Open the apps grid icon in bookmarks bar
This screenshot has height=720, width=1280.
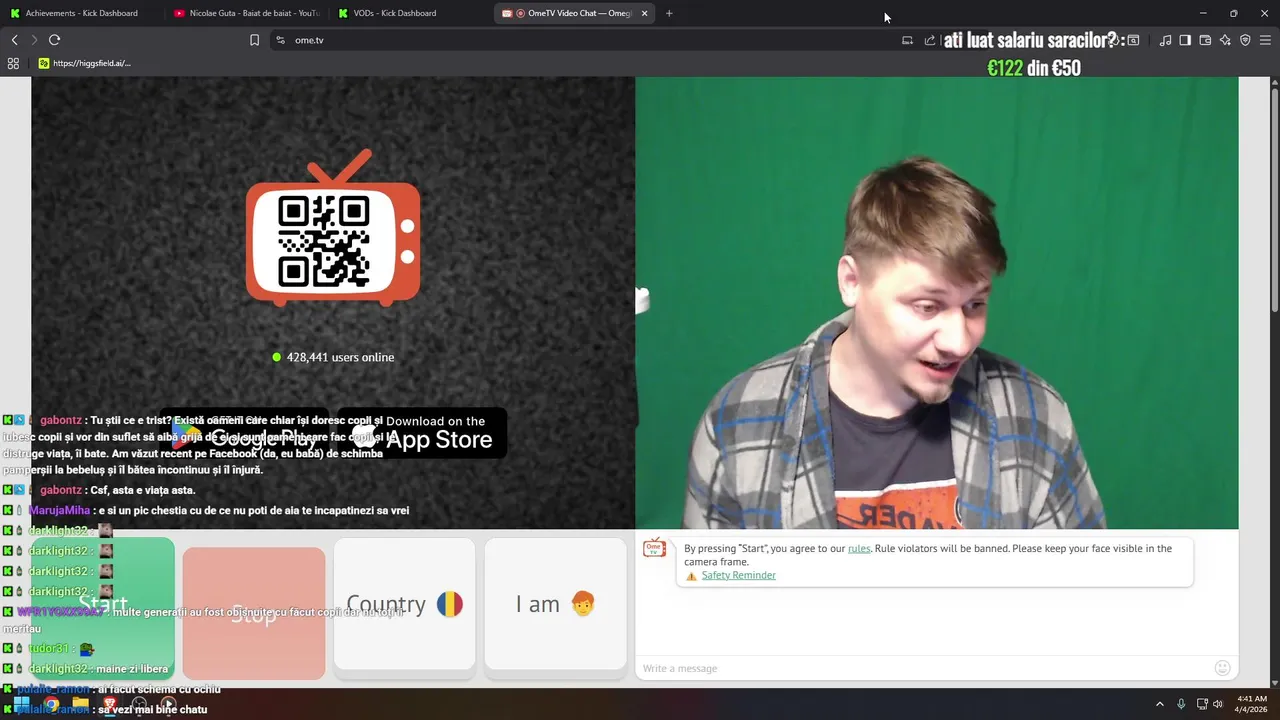click(x=13, y=63)
